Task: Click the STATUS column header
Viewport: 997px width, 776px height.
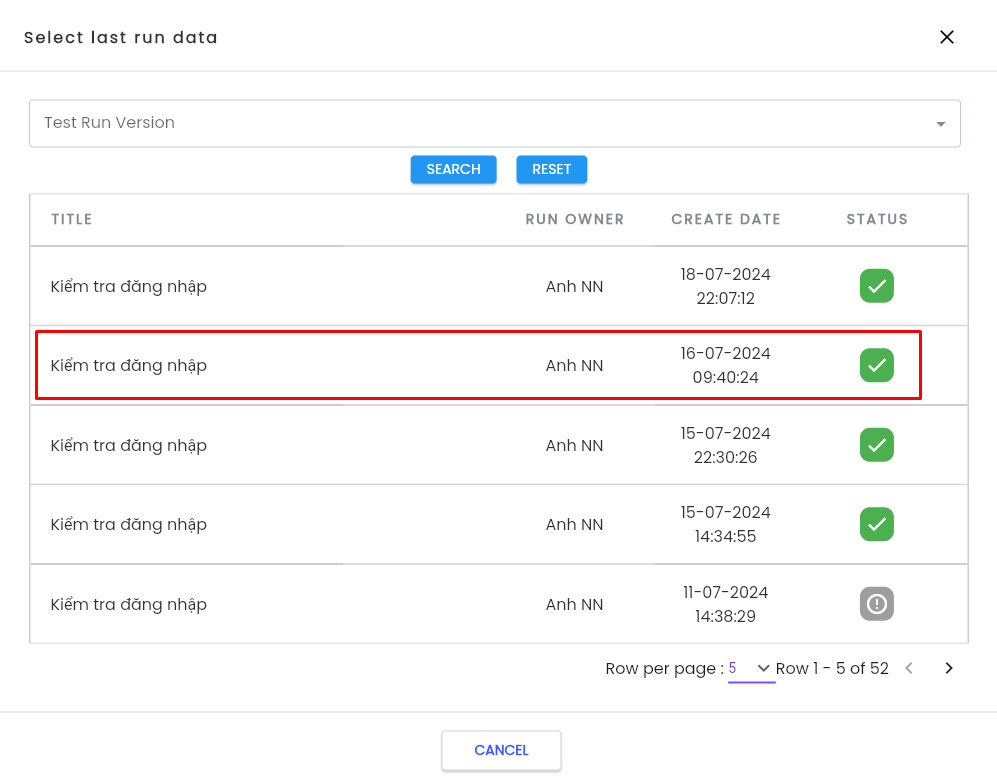Action: pos(877,219)
